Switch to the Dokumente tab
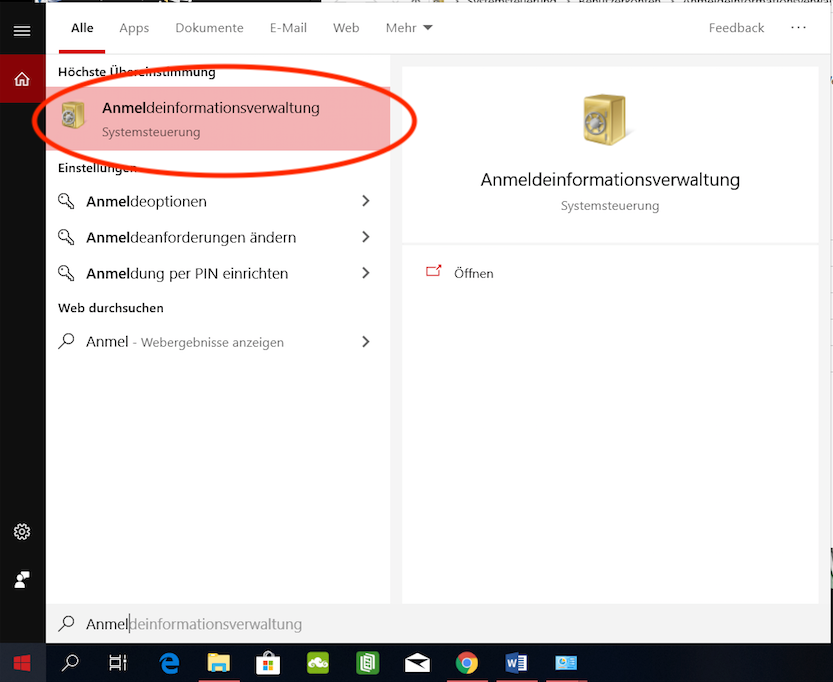Screen dimensions: 833x682 point(209,28)
